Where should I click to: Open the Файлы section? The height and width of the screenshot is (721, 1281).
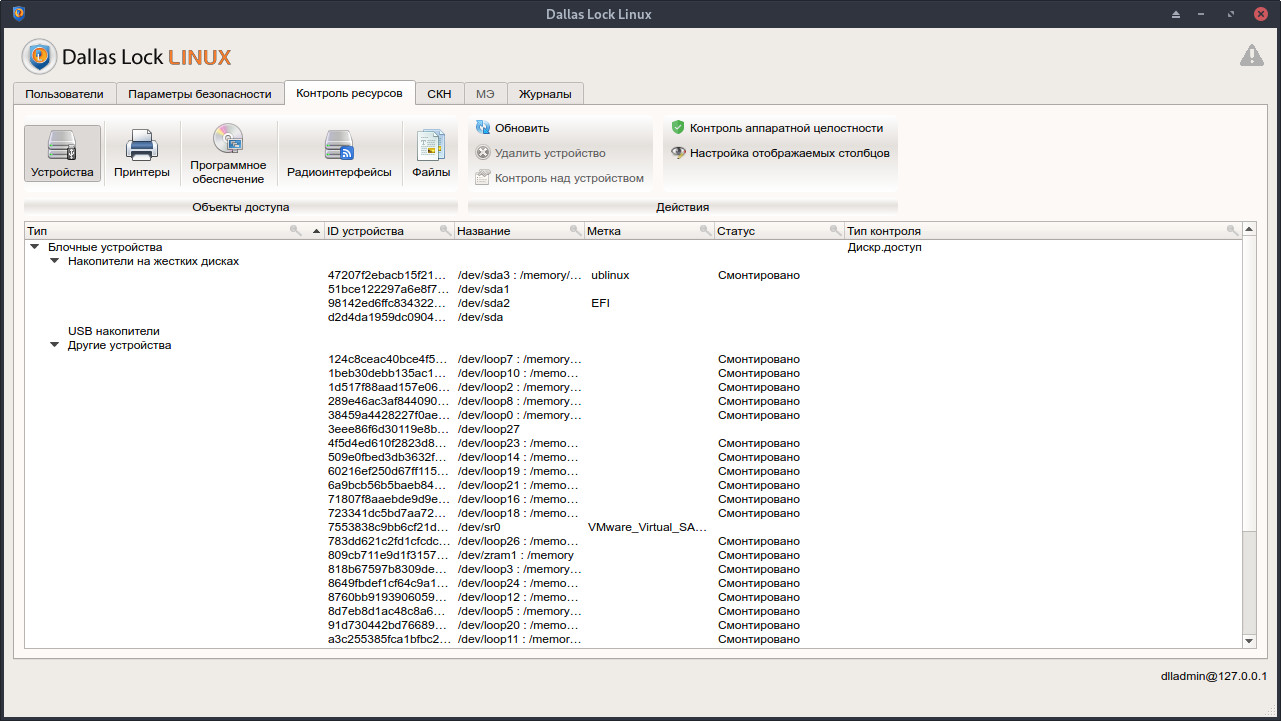coord(430,152)
